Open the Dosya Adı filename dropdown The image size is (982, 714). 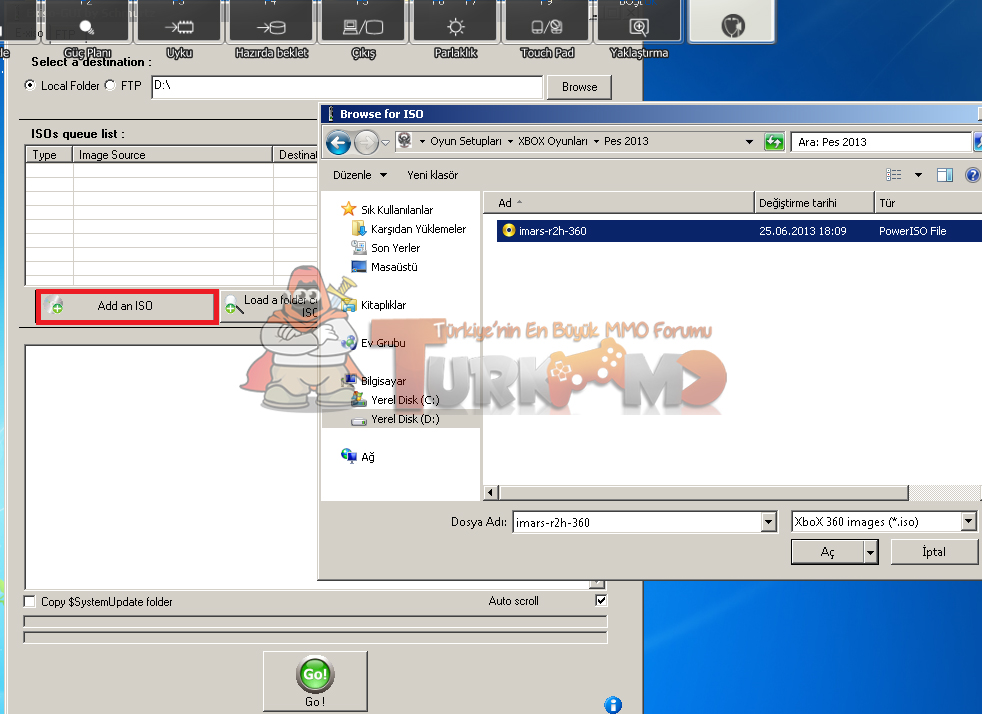(769, 522)
